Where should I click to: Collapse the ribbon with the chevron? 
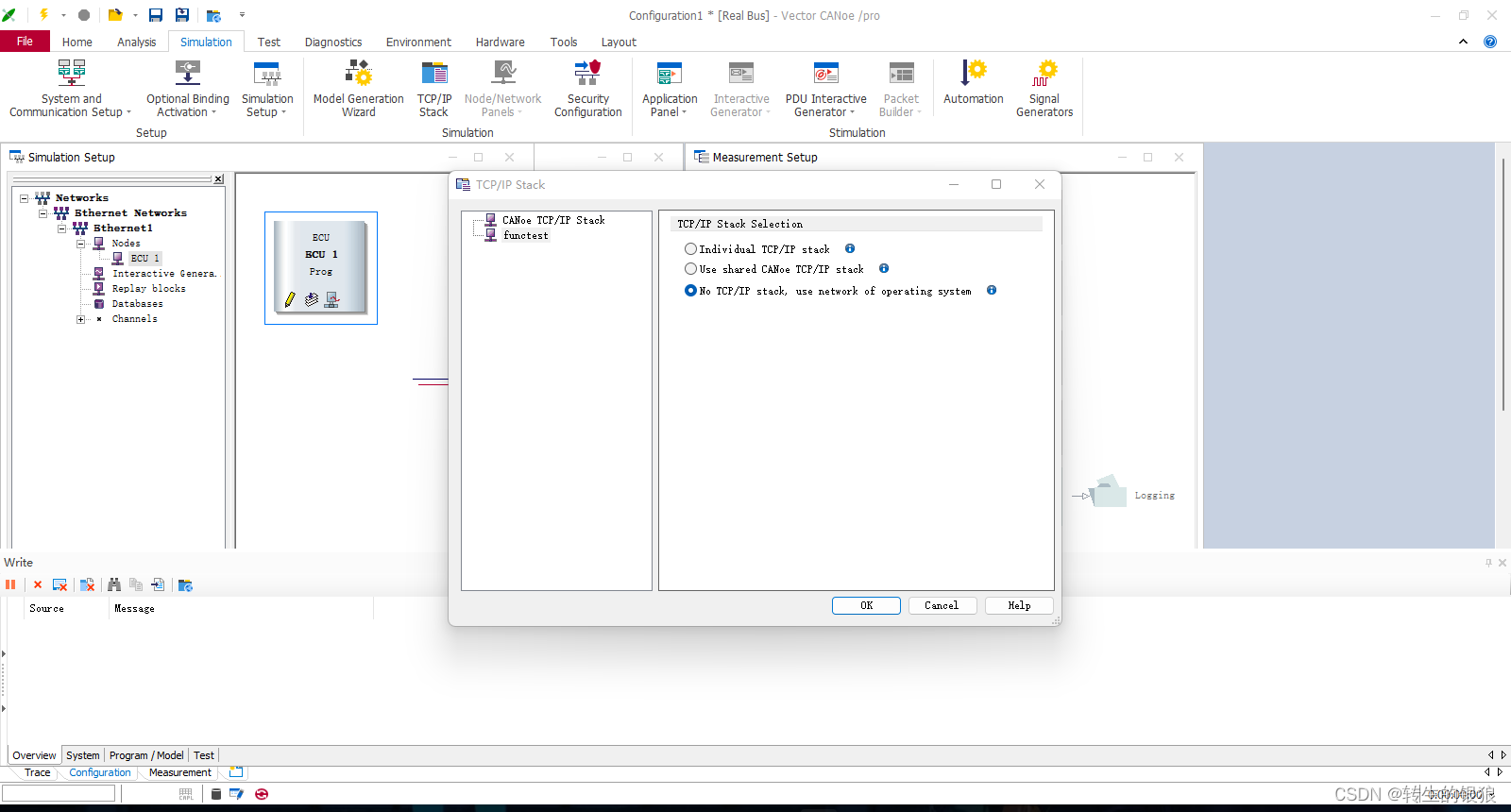[1463, 42]
